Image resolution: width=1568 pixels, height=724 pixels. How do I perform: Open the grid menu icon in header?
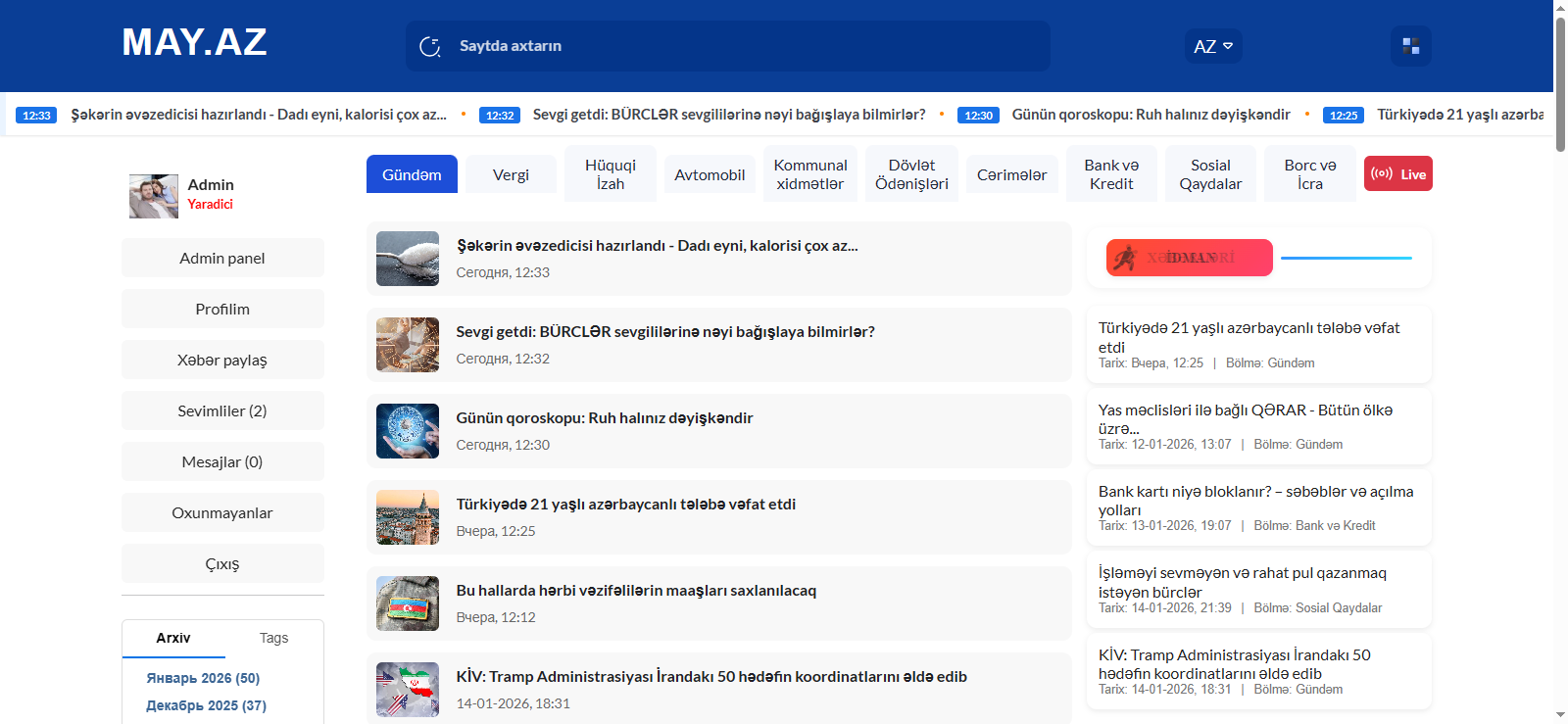click(1410, 46)
